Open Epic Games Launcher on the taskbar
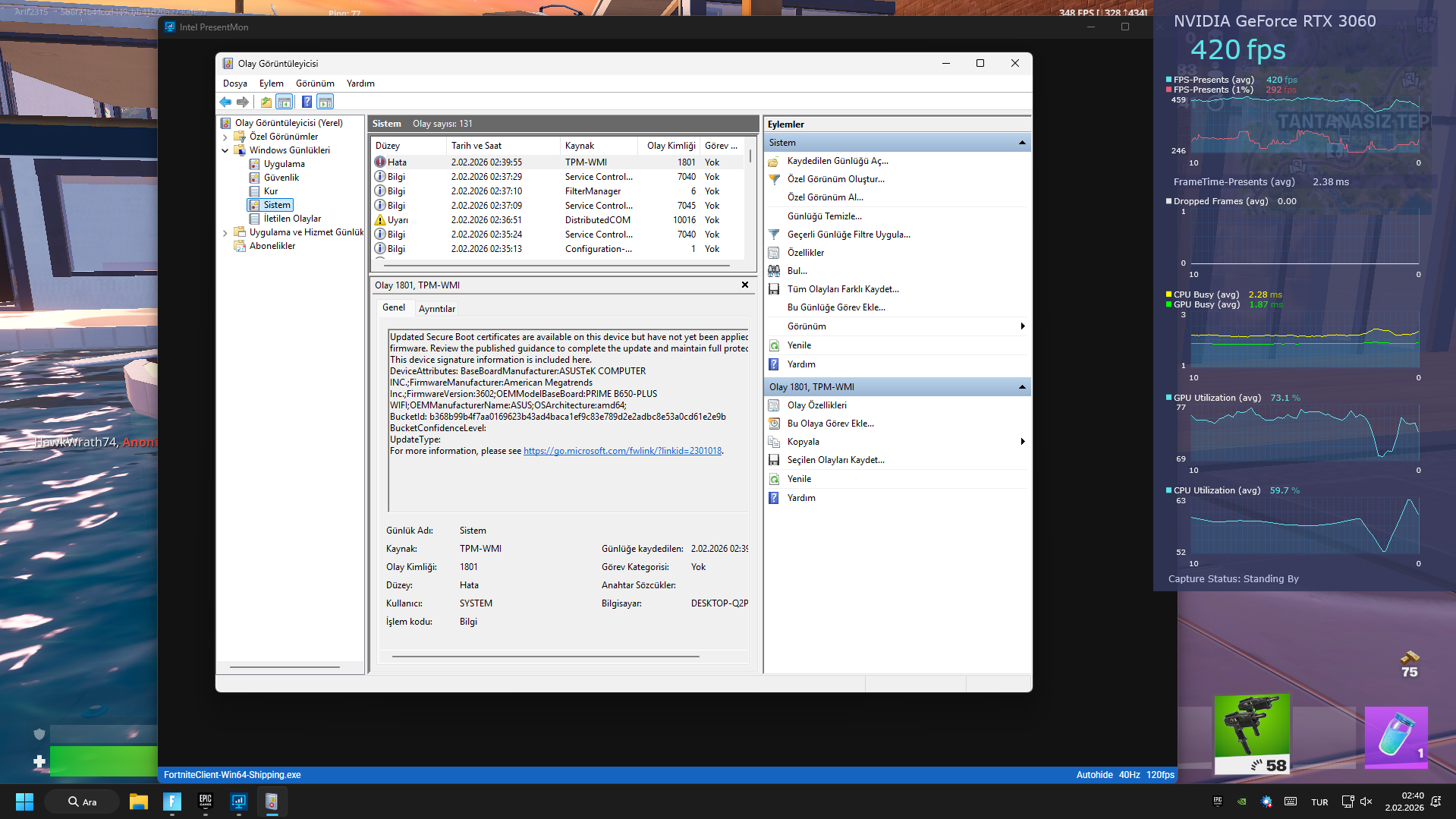 [206, 802]
